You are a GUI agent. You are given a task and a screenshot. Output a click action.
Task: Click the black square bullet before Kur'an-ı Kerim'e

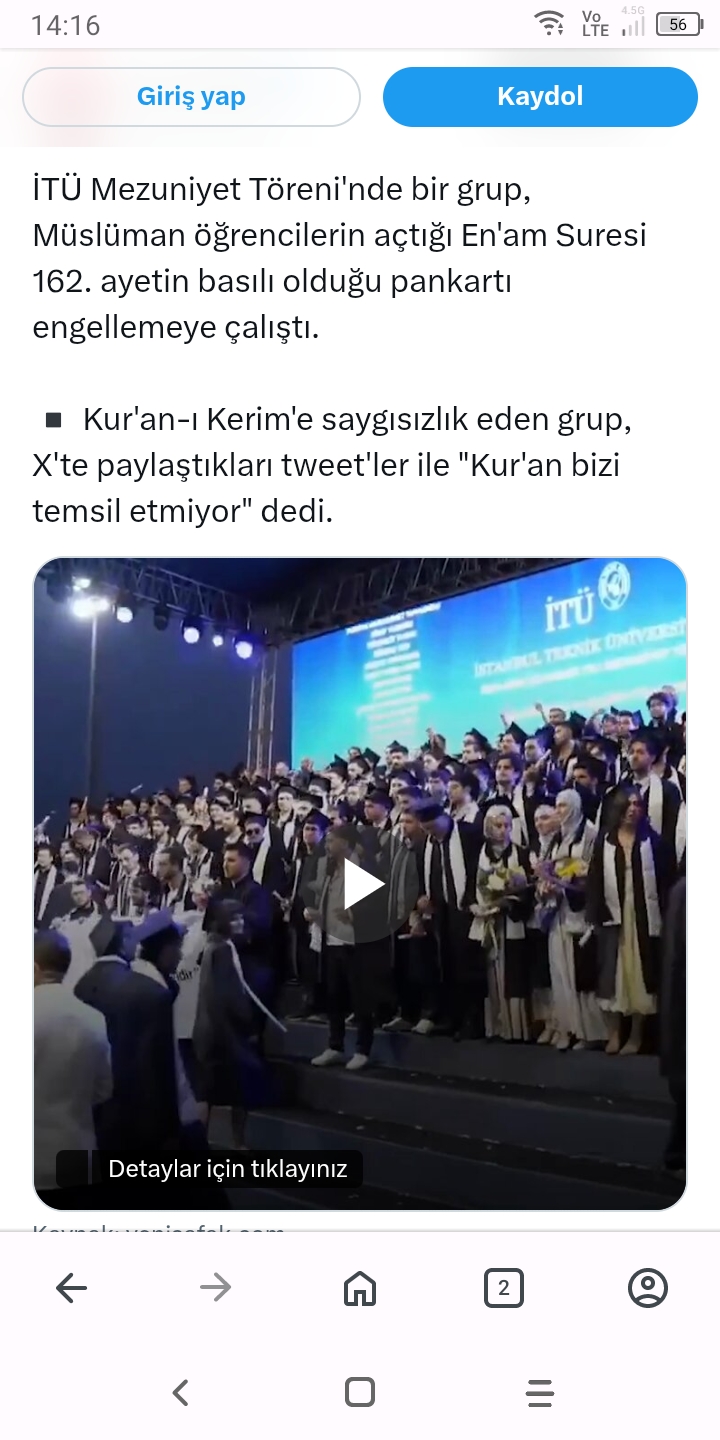pyautogui.click(x=54, y=418)
